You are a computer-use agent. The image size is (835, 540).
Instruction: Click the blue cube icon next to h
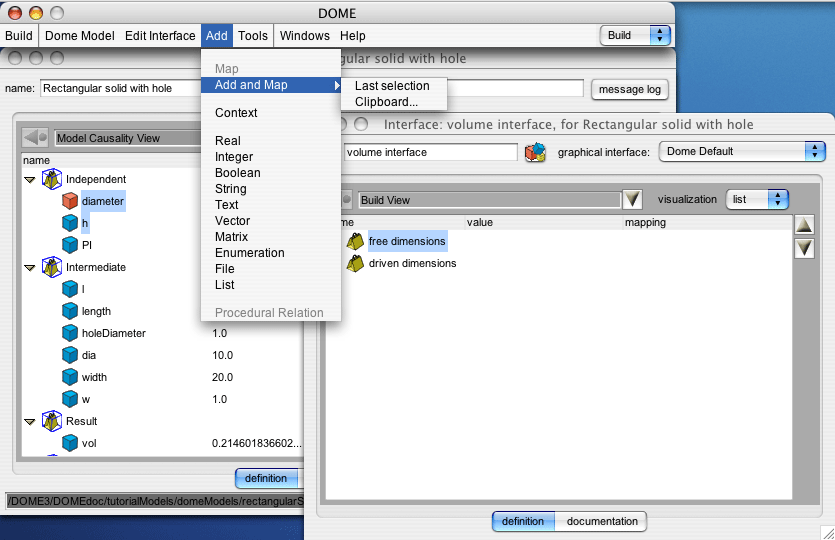coord(70,223)
